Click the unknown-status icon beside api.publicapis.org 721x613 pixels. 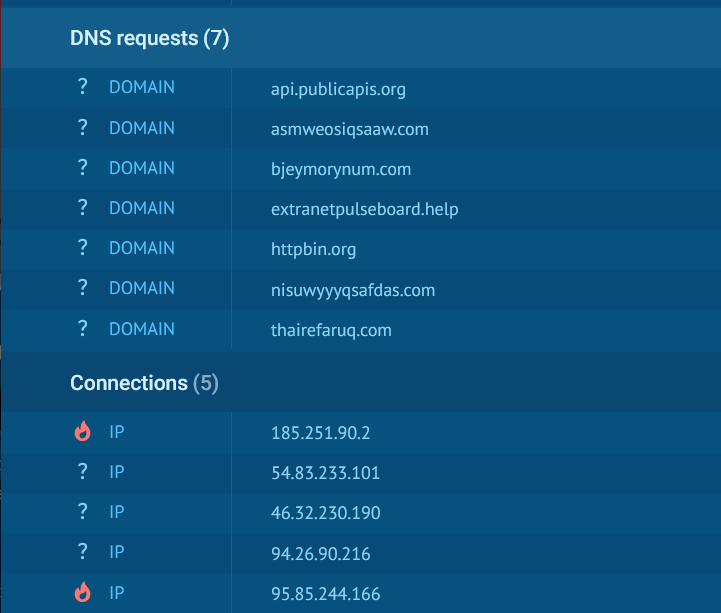[x=82, y=86]
